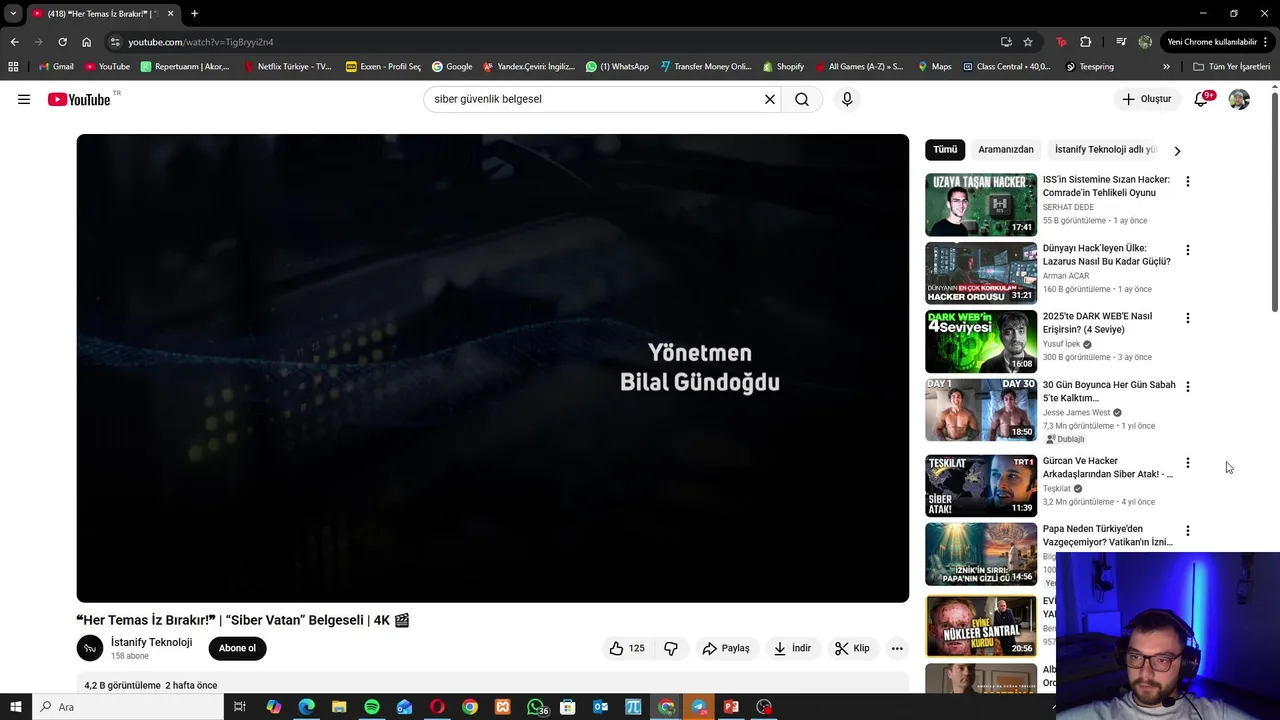Start voice search with microphone
Viewport: 1280px width, 720px height.
(x=847, y=99)
